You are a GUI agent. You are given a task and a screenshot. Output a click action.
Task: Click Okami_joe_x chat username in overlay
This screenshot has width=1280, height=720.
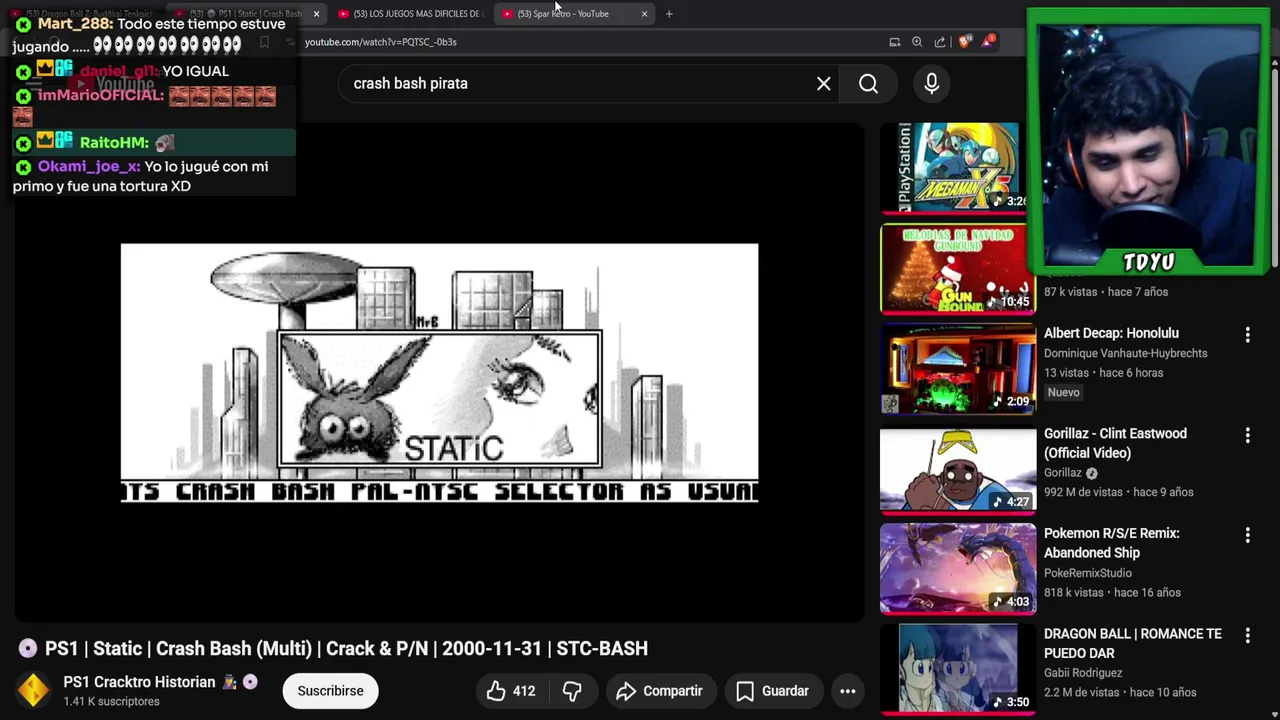[x=88, y=167]
